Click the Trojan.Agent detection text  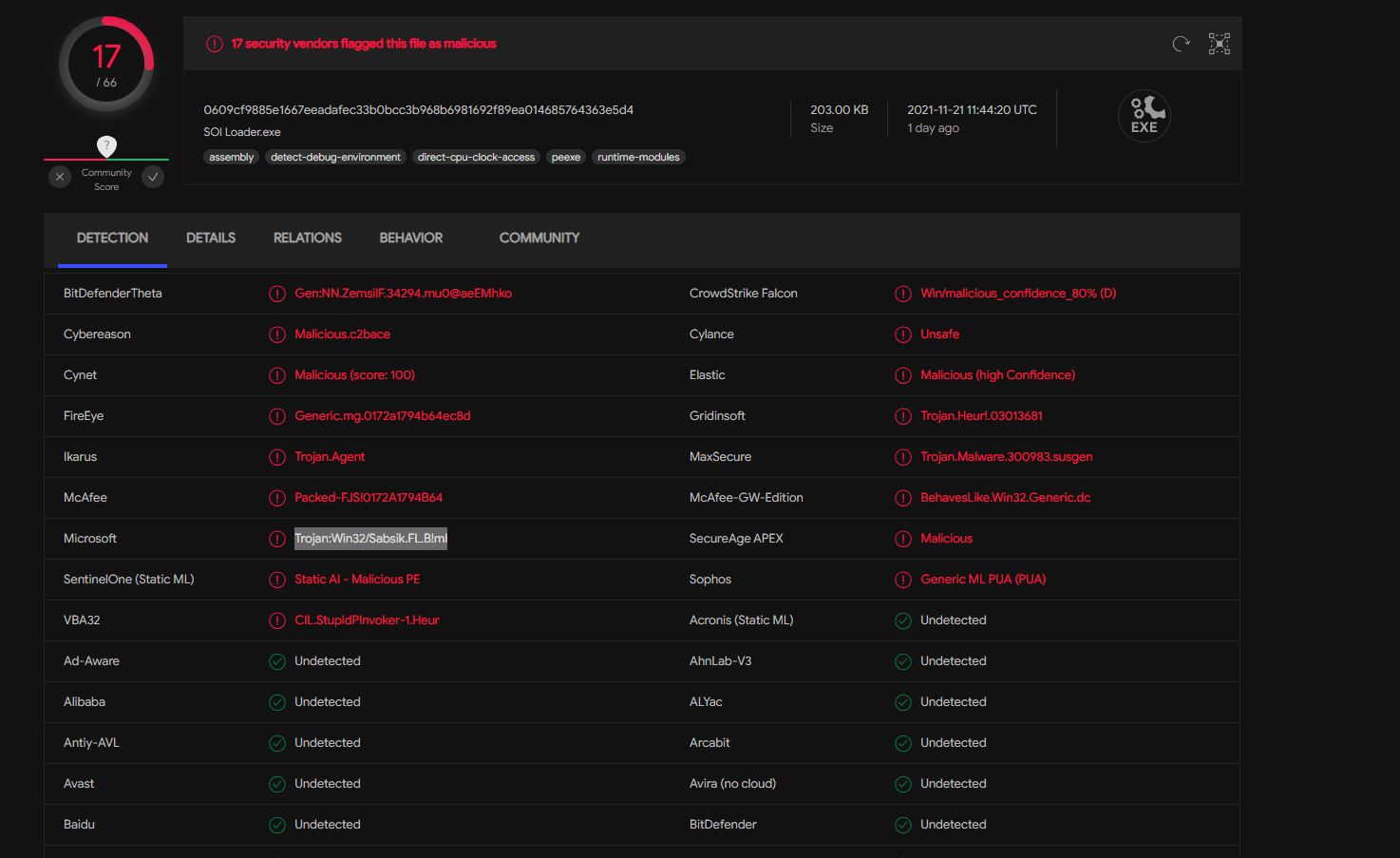point(330,457)
